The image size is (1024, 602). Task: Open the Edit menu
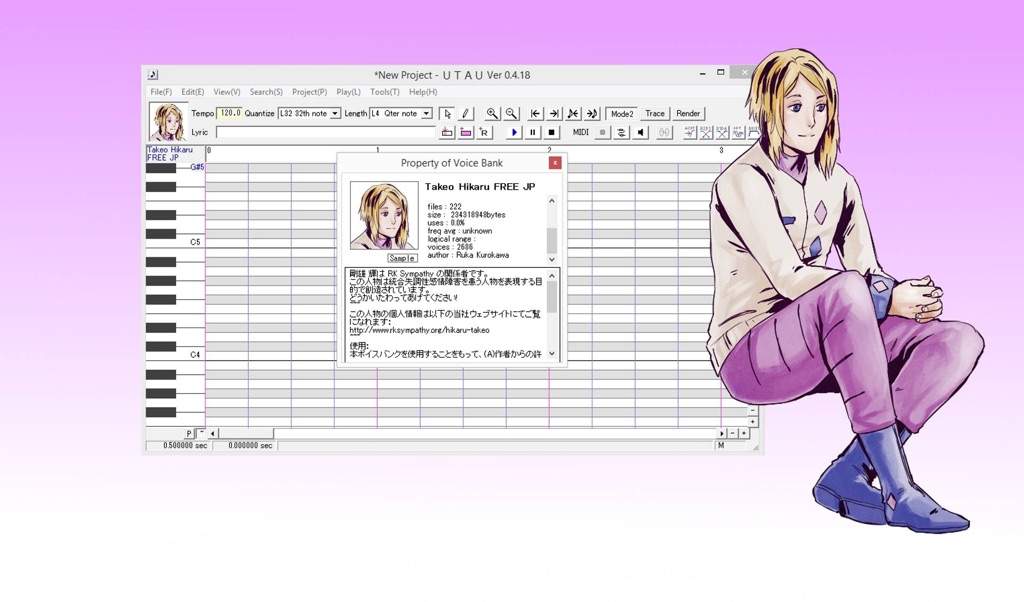(193, 92)
